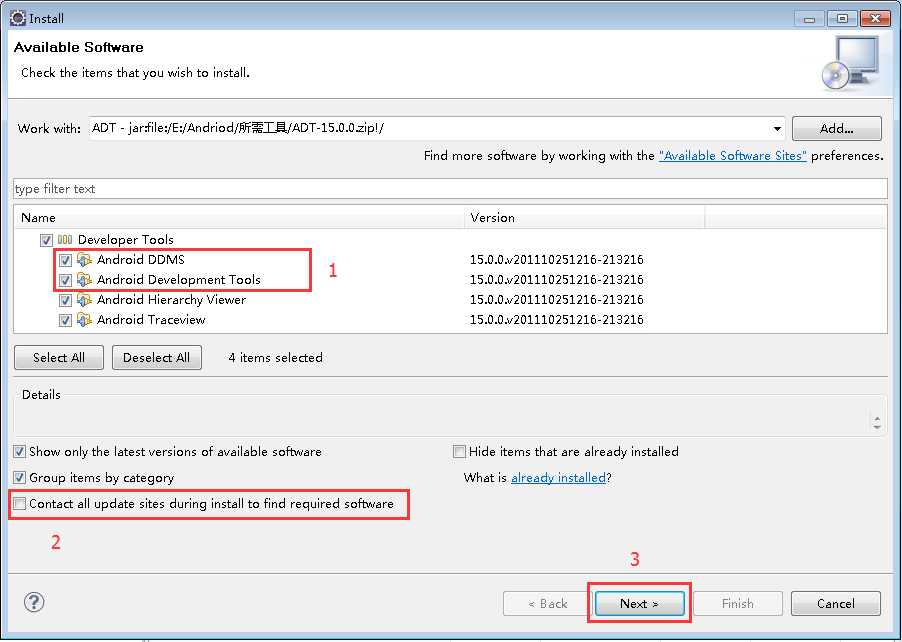Enable Contact all update sites checkbox
The width and height of the screenshot is (902, 642).
20,504
